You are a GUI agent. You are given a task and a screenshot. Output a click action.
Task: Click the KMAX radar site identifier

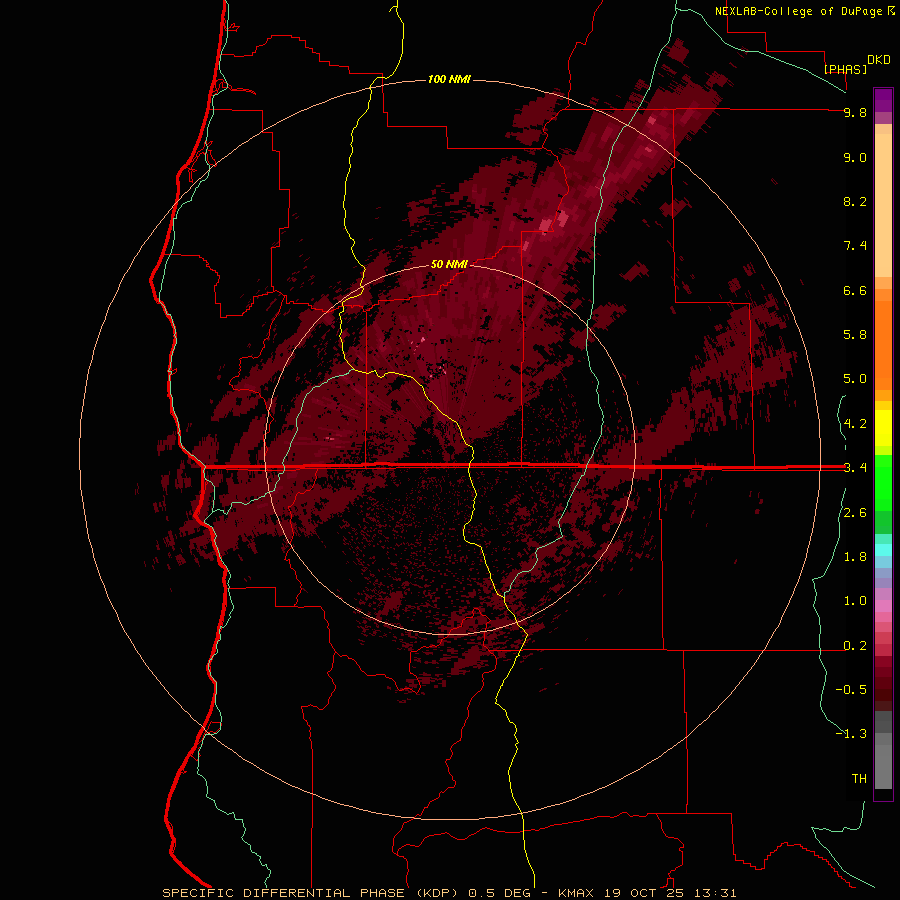click(576, 893)
